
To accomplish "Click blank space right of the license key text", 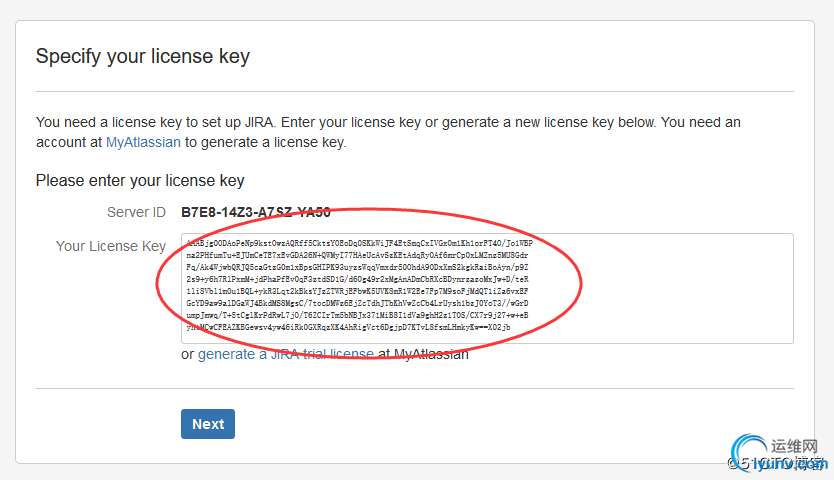I will (665, 288).
